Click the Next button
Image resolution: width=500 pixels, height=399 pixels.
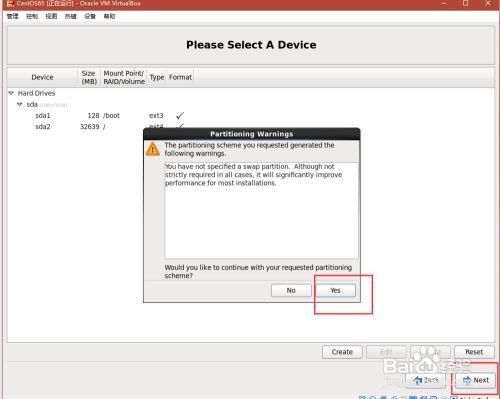point(475,380)
